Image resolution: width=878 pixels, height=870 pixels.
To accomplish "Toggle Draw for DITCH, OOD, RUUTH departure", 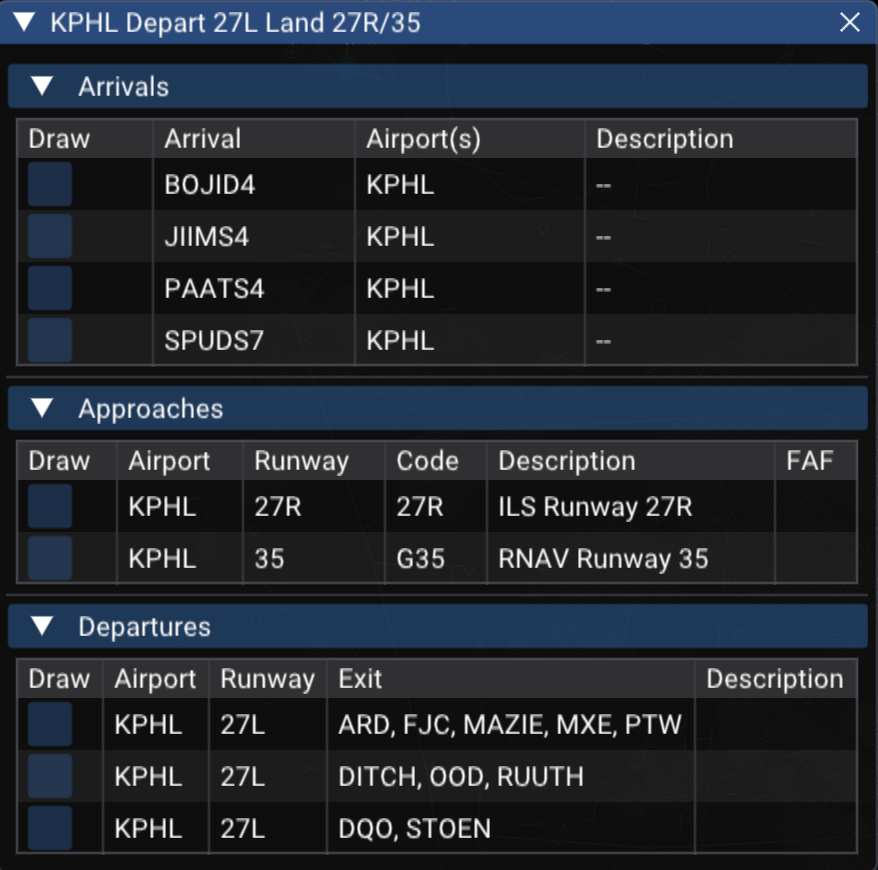I will (x=50, y=777).
